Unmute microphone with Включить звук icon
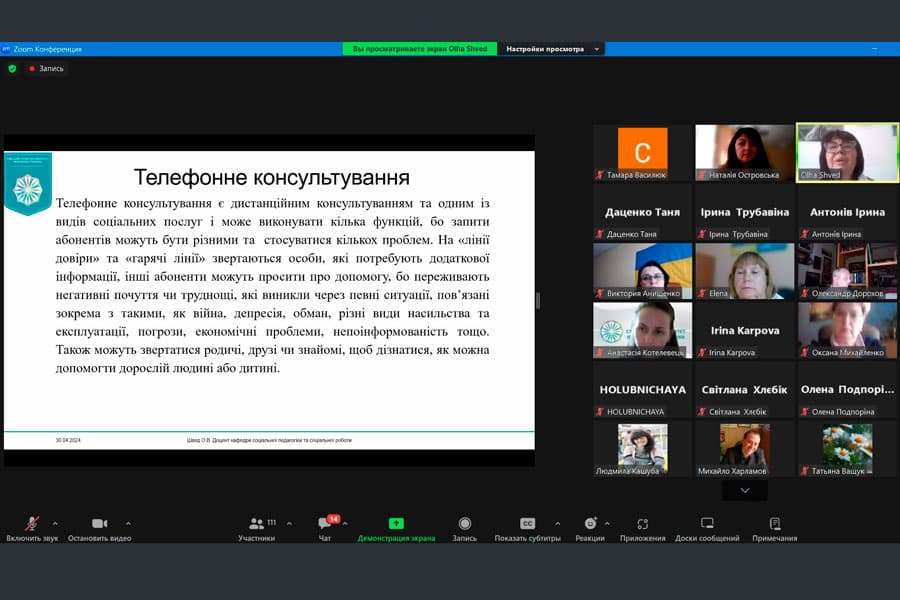The width and height of the screenshot is (900, 600). click(x=32, y=524)
